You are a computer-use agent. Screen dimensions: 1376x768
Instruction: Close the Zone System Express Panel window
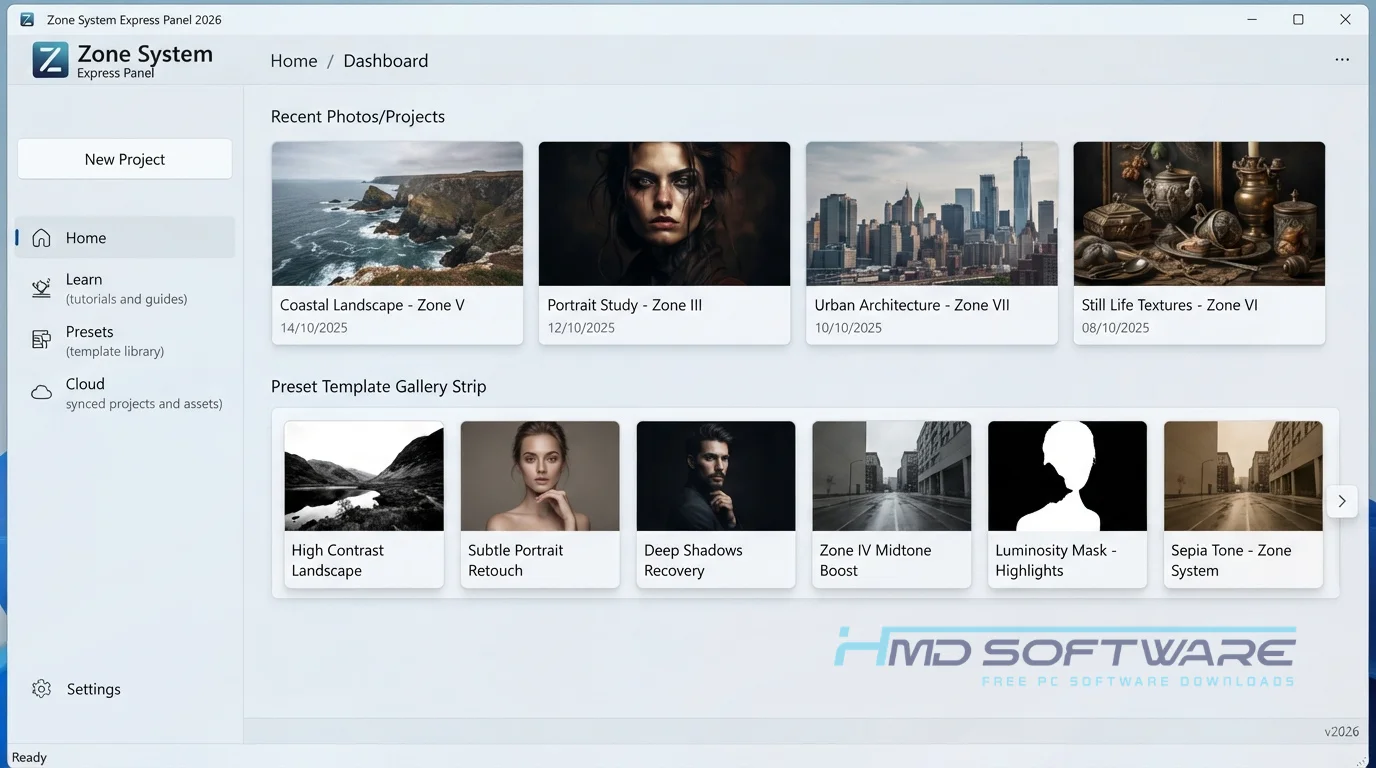tap(1345, 19)
